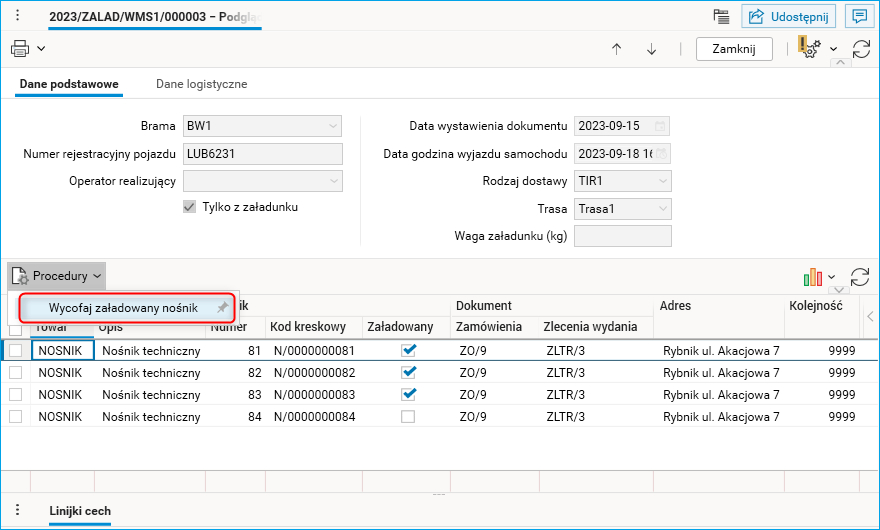Expand the Trasa dropdown
880x530 pixels.
click(x=662, y=209)
